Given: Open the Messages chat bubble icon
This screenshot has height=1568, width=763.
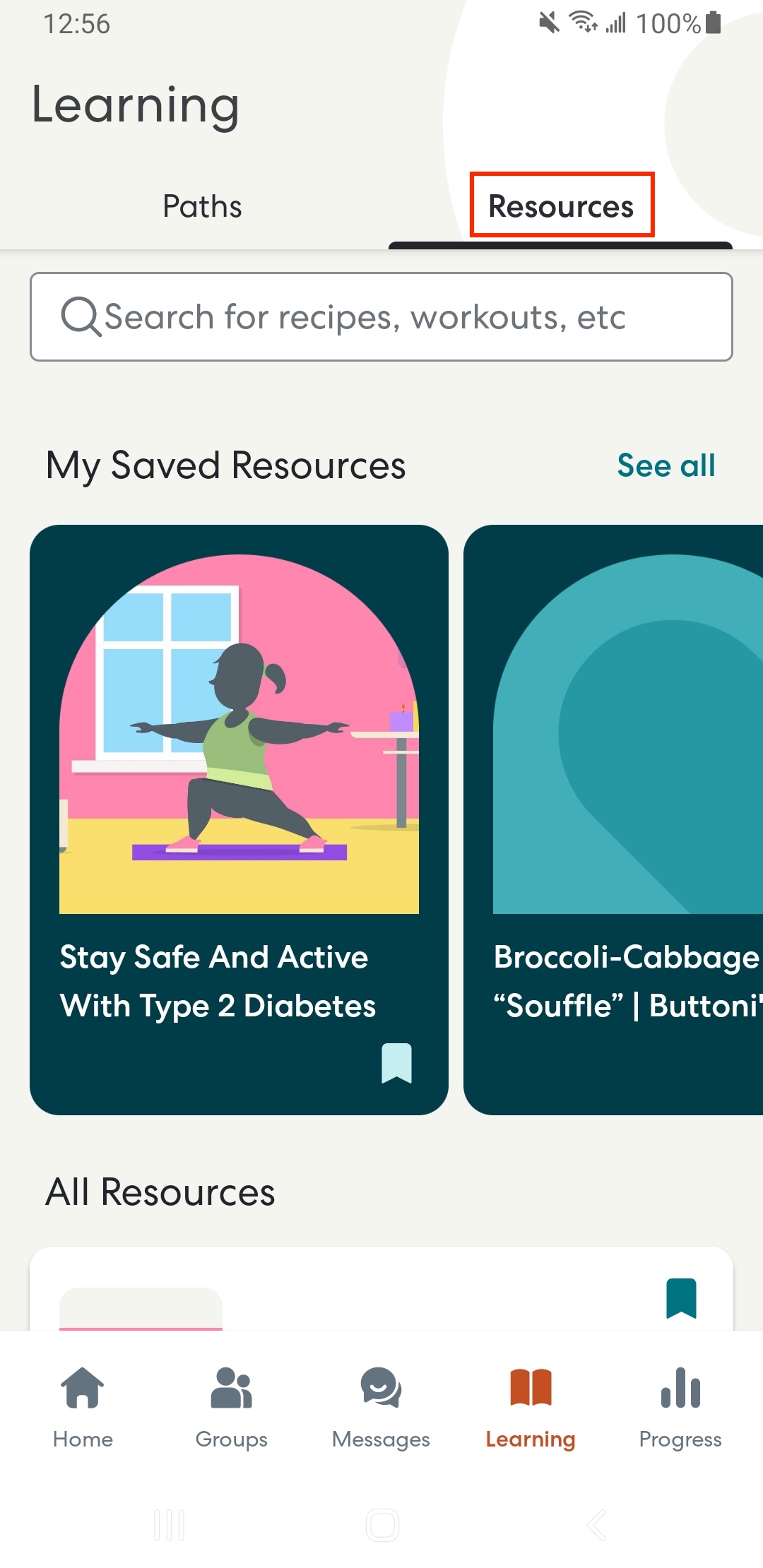Looking at the screenshot, I should [381, 1387].
